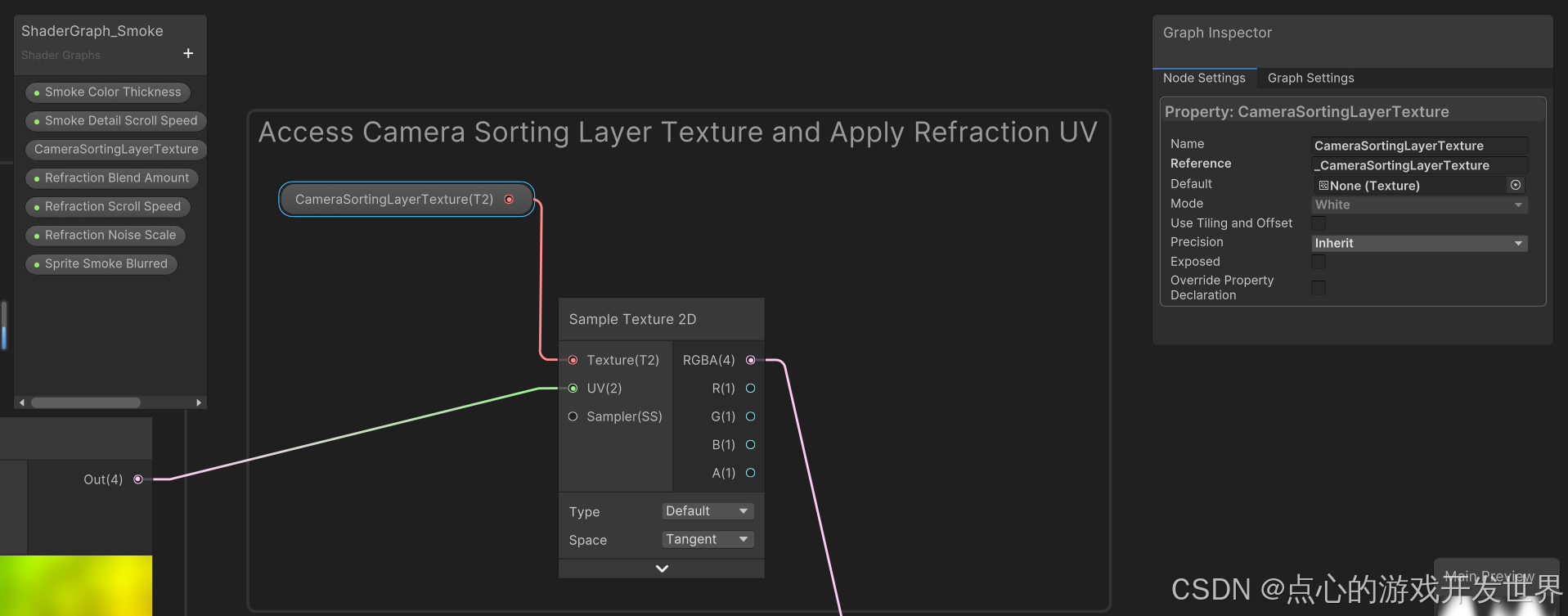Click the UV(2) input port

[x=573, y=389]
